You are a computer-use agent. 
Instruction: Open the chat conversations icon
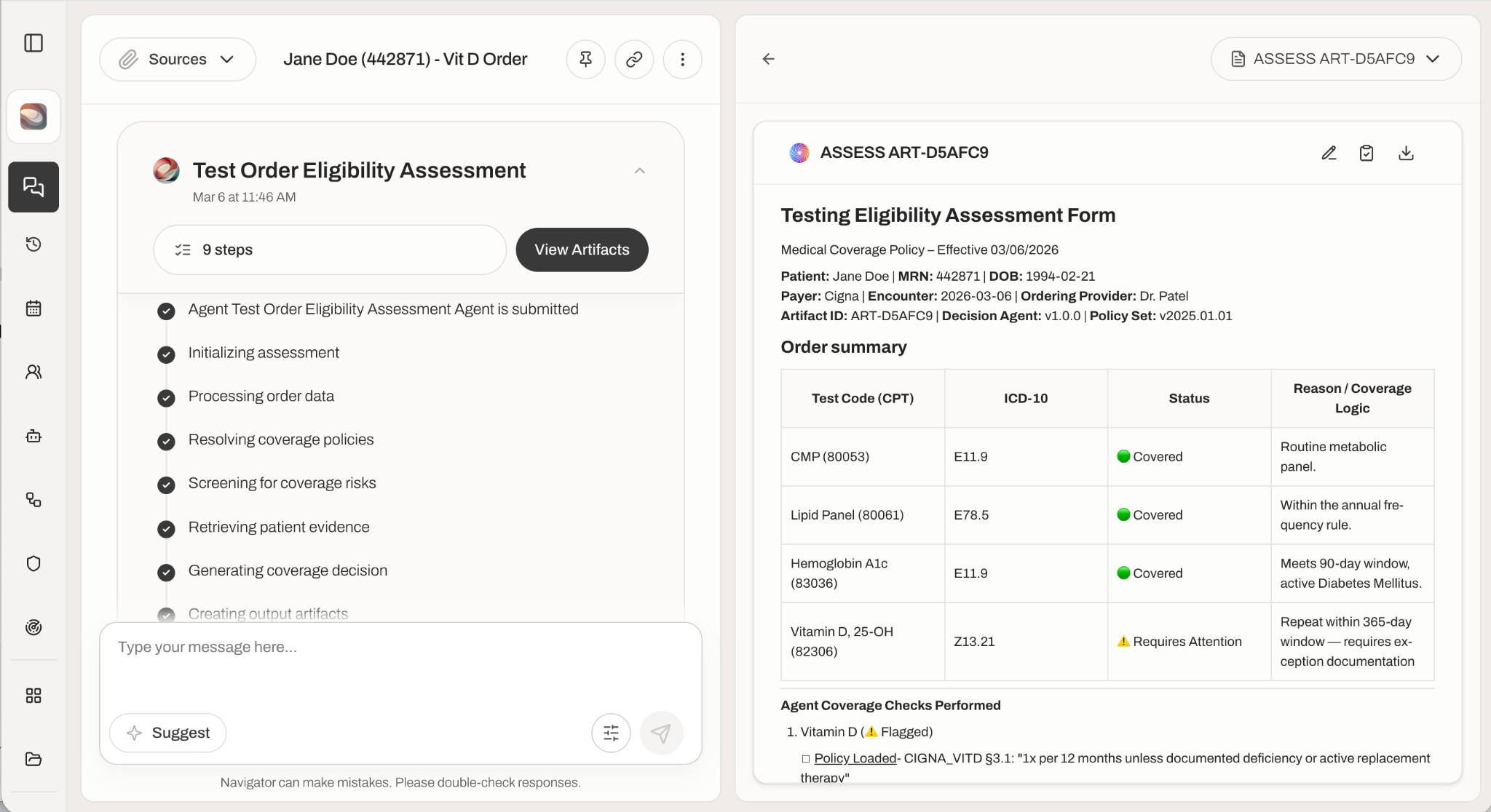tap(33, 187)
